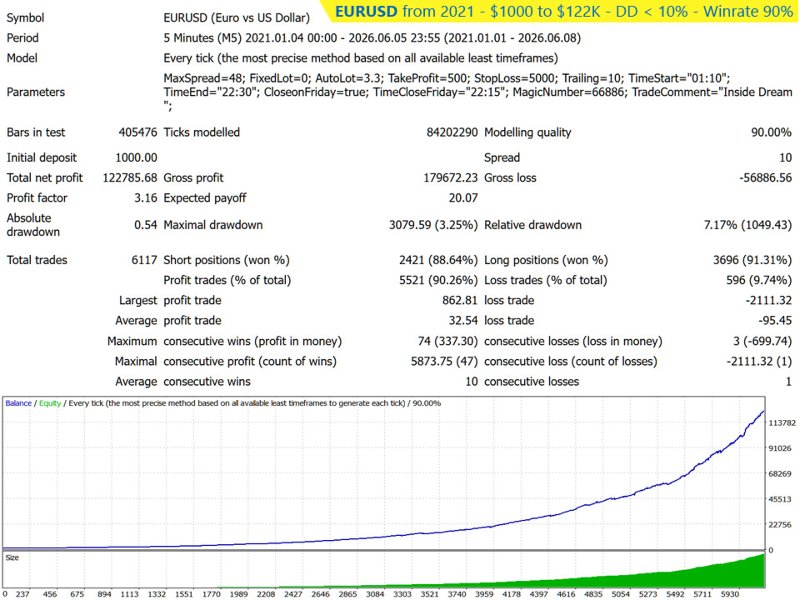Click the 5054 trade-number axis marker
Viewport: 800px width, 600px height.
pos(620,594)
